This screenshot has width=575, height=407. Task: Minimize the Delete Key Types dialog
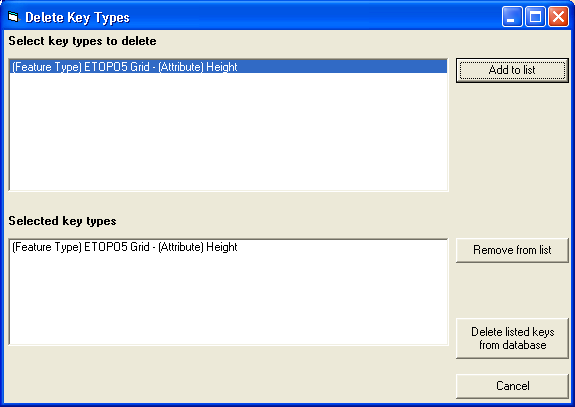click(x=512, y=16)
